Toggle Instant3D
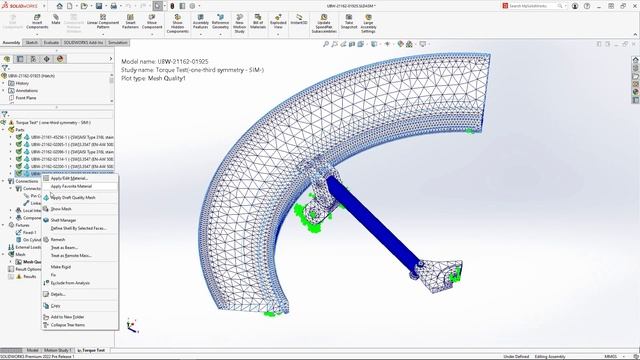The height and width of the screenshot is (360, 640). 299,19
